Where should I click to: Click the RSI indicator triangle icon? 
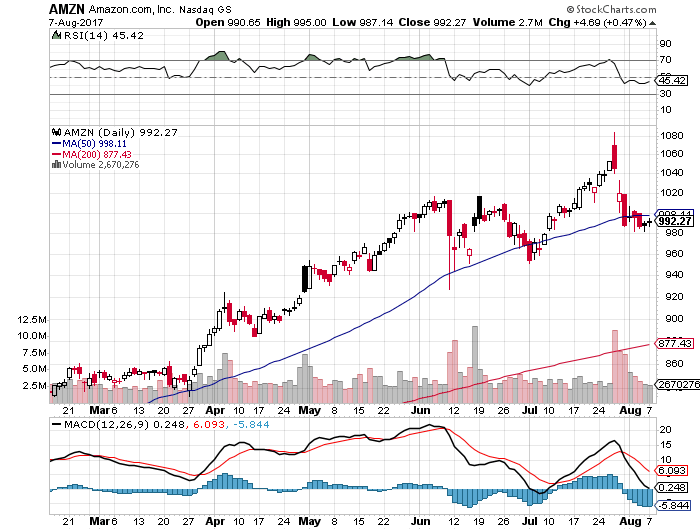tap(56, 35)
